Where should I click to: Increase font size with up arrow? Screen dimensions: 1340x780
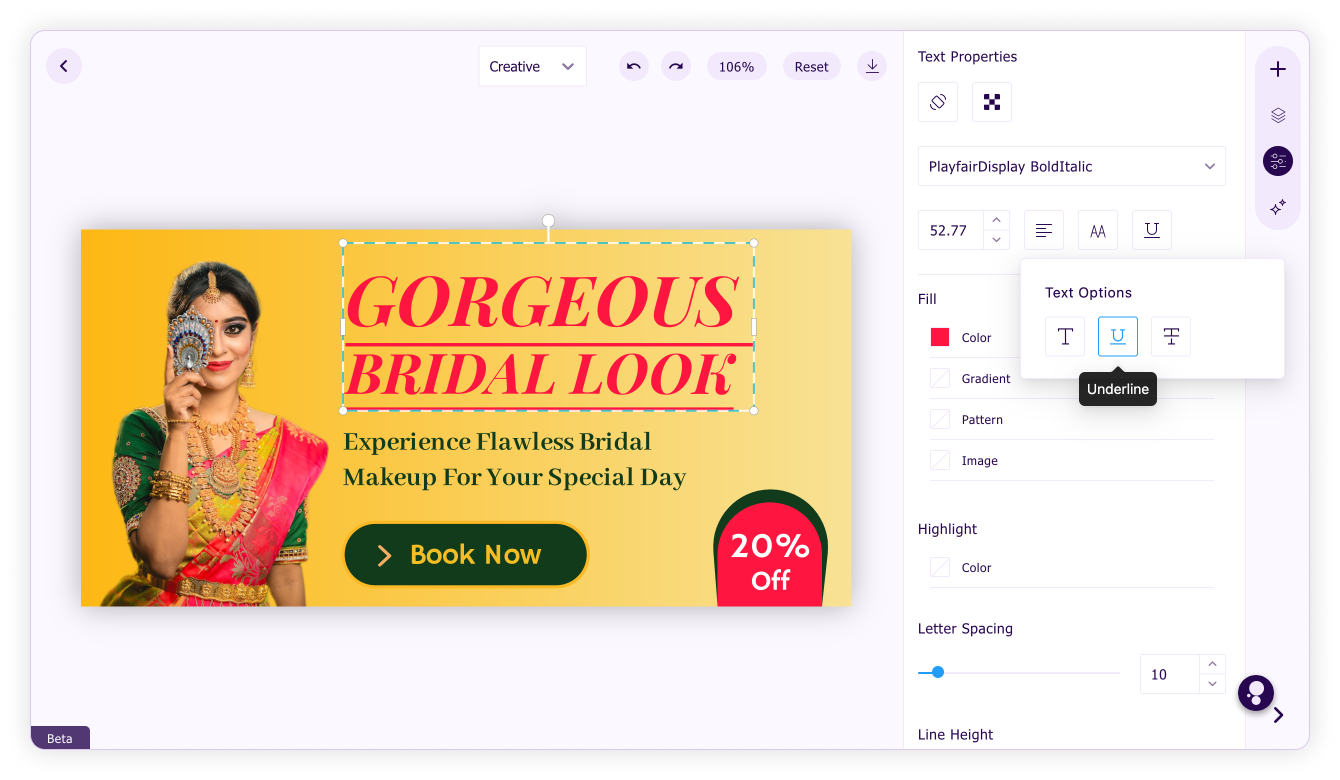(995, 220)
